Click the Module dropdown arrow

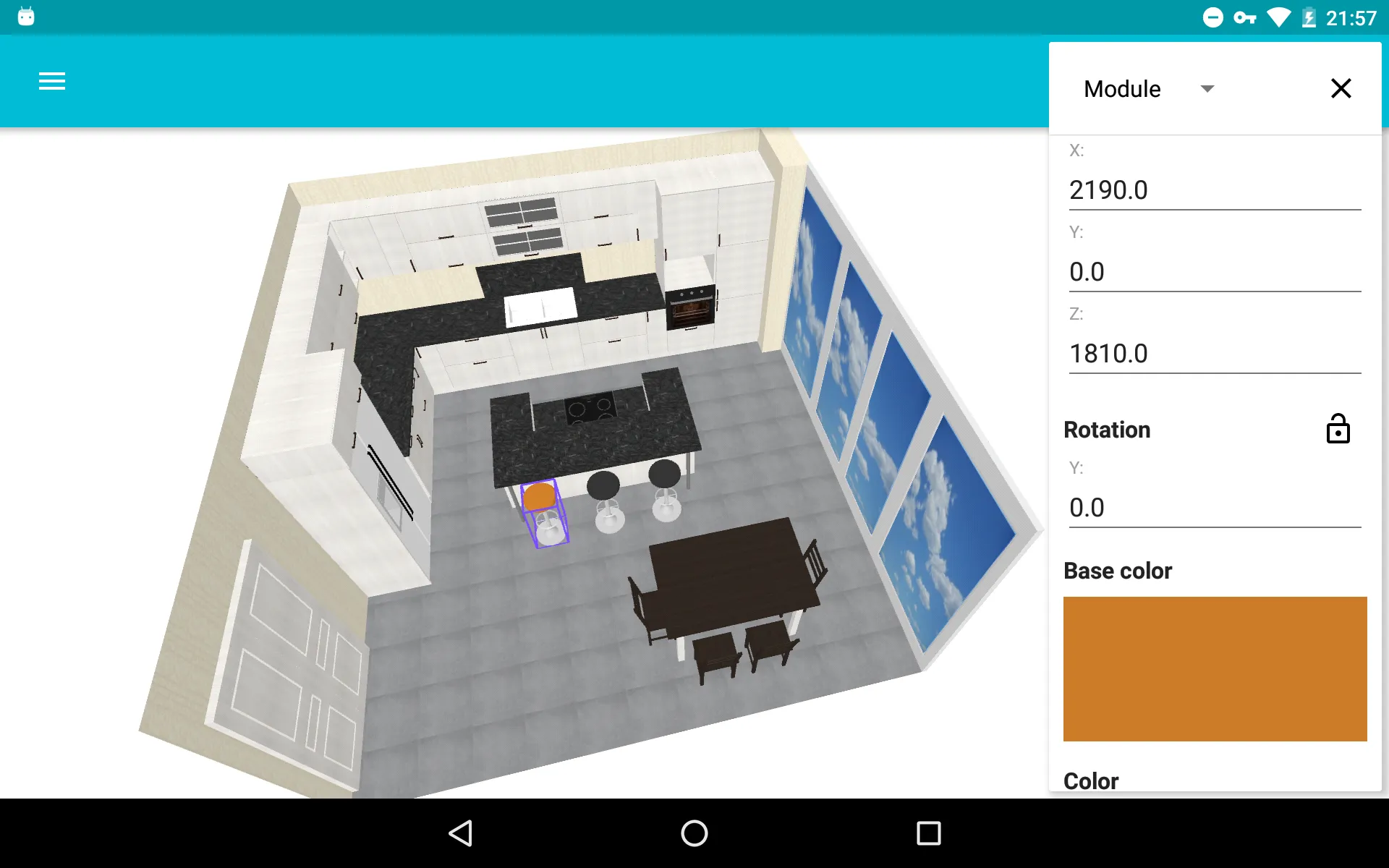(x=1207, y=89)
